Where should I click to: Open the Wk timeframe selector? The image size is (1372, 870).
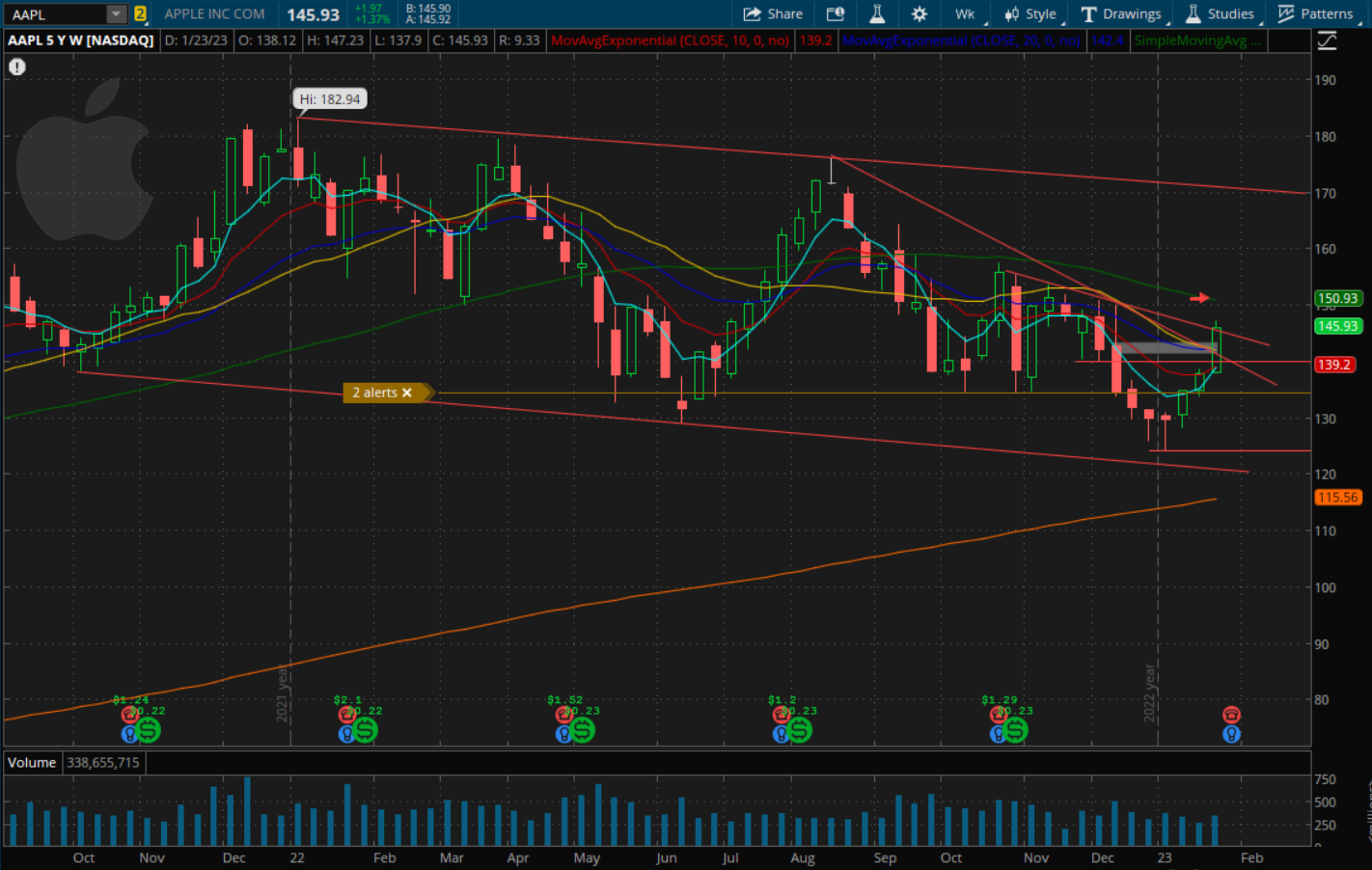pyautogui.click(x=965, y=14)
